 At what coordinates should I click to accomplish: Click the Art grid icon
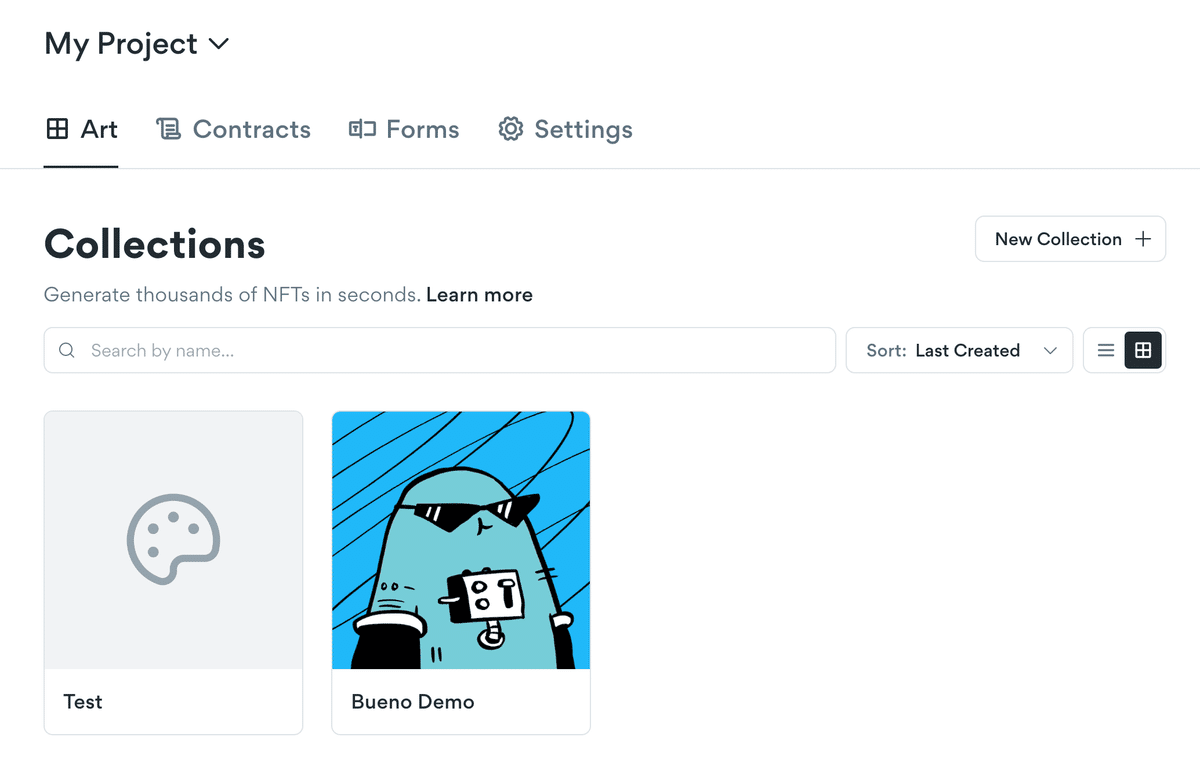coord(58,129)
